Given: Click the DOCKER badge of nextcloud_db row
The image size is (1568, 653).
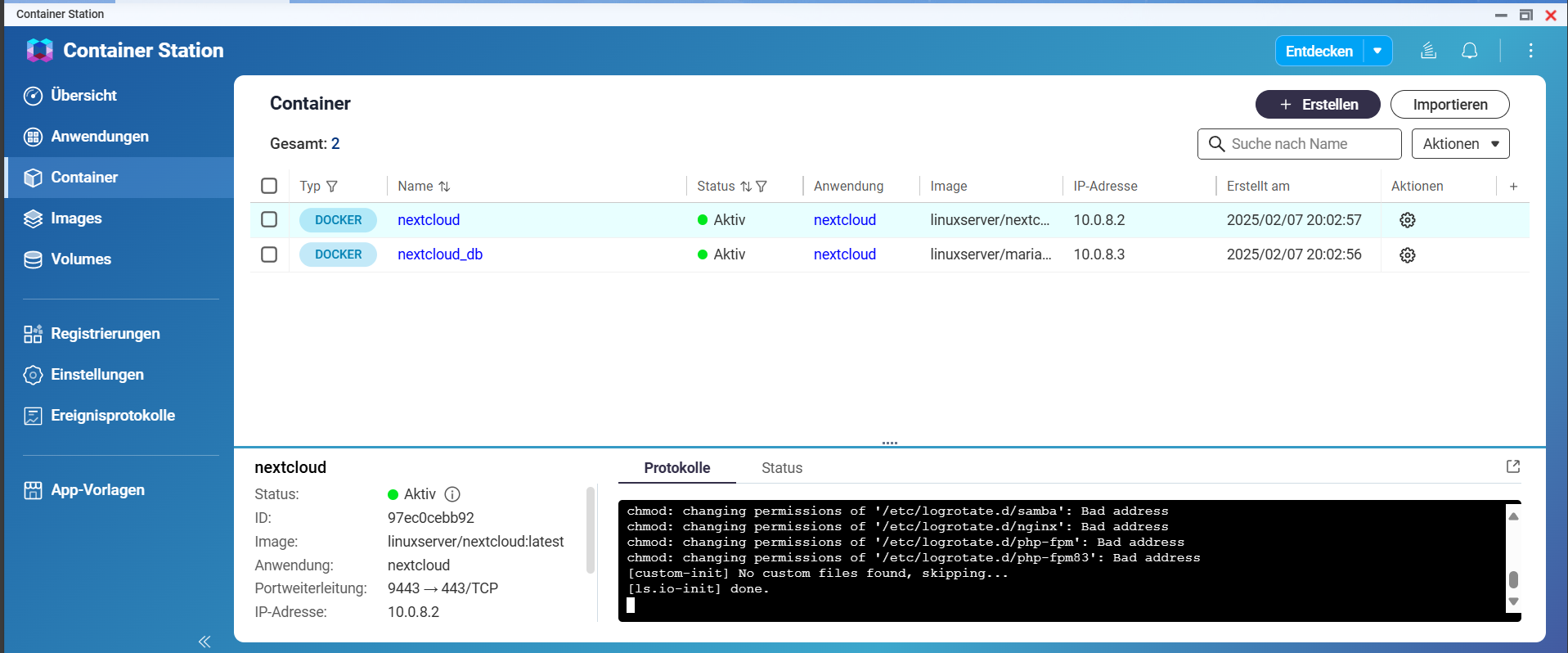Looking at the screenshot, I should [338, 254].
